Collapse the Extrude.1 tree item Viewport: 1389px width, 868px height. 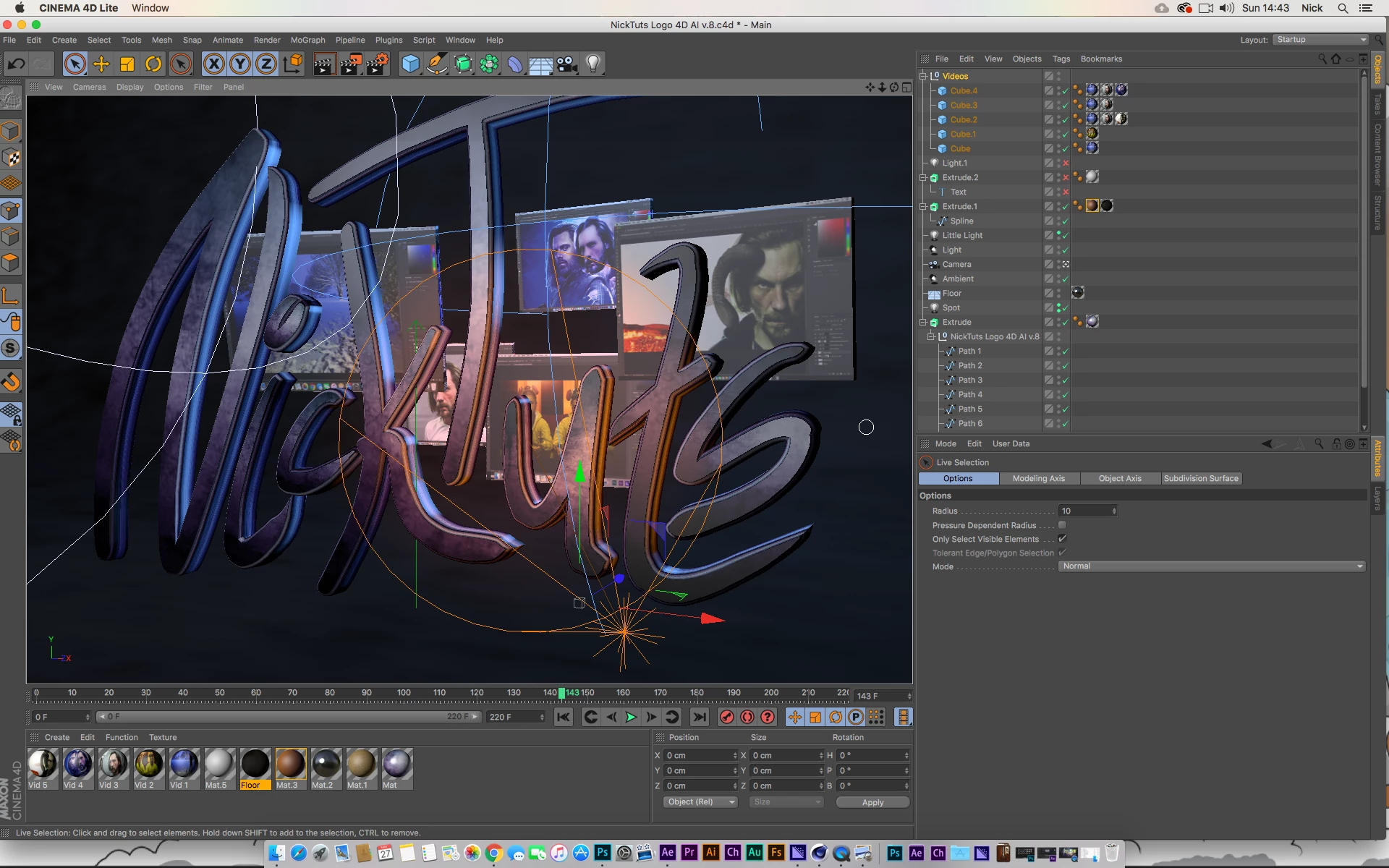click(x=923, y=206)
